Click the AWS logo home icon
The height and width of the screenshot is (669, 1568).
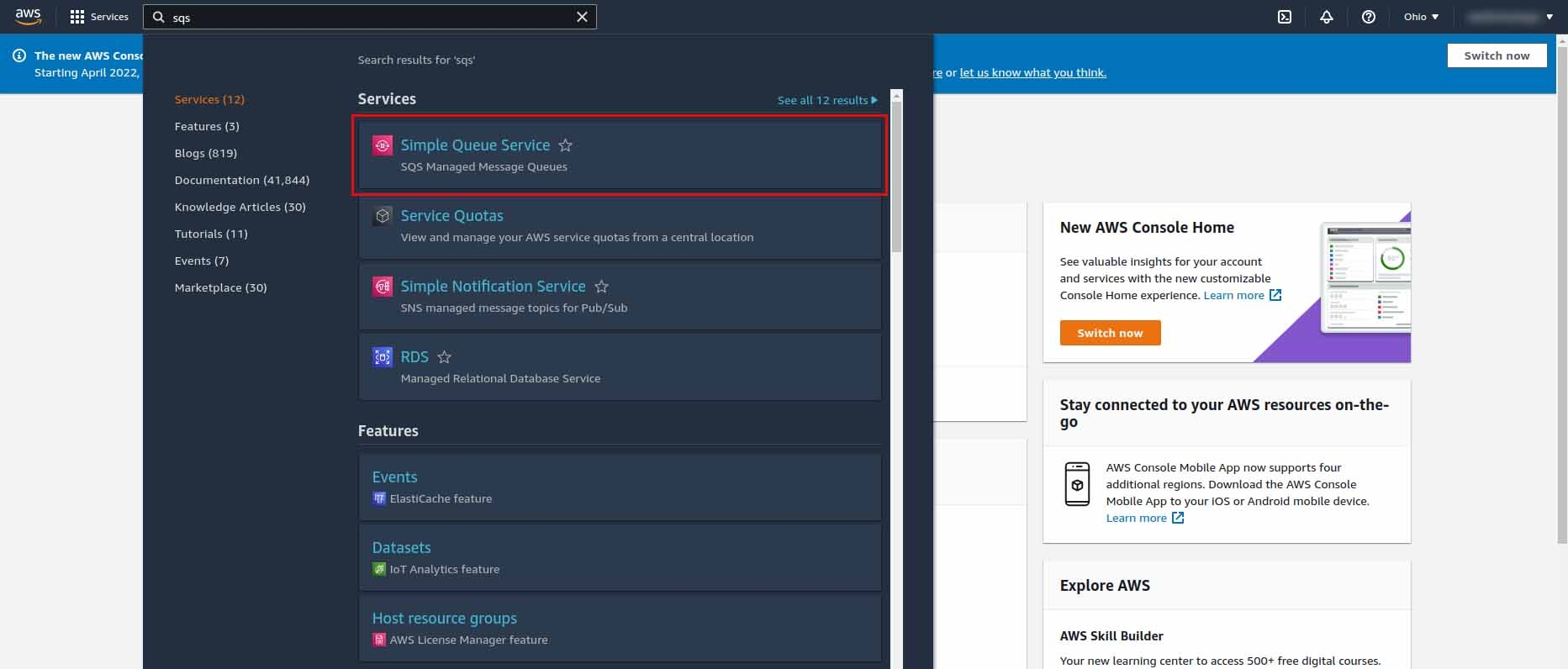[x=28, y=17]
